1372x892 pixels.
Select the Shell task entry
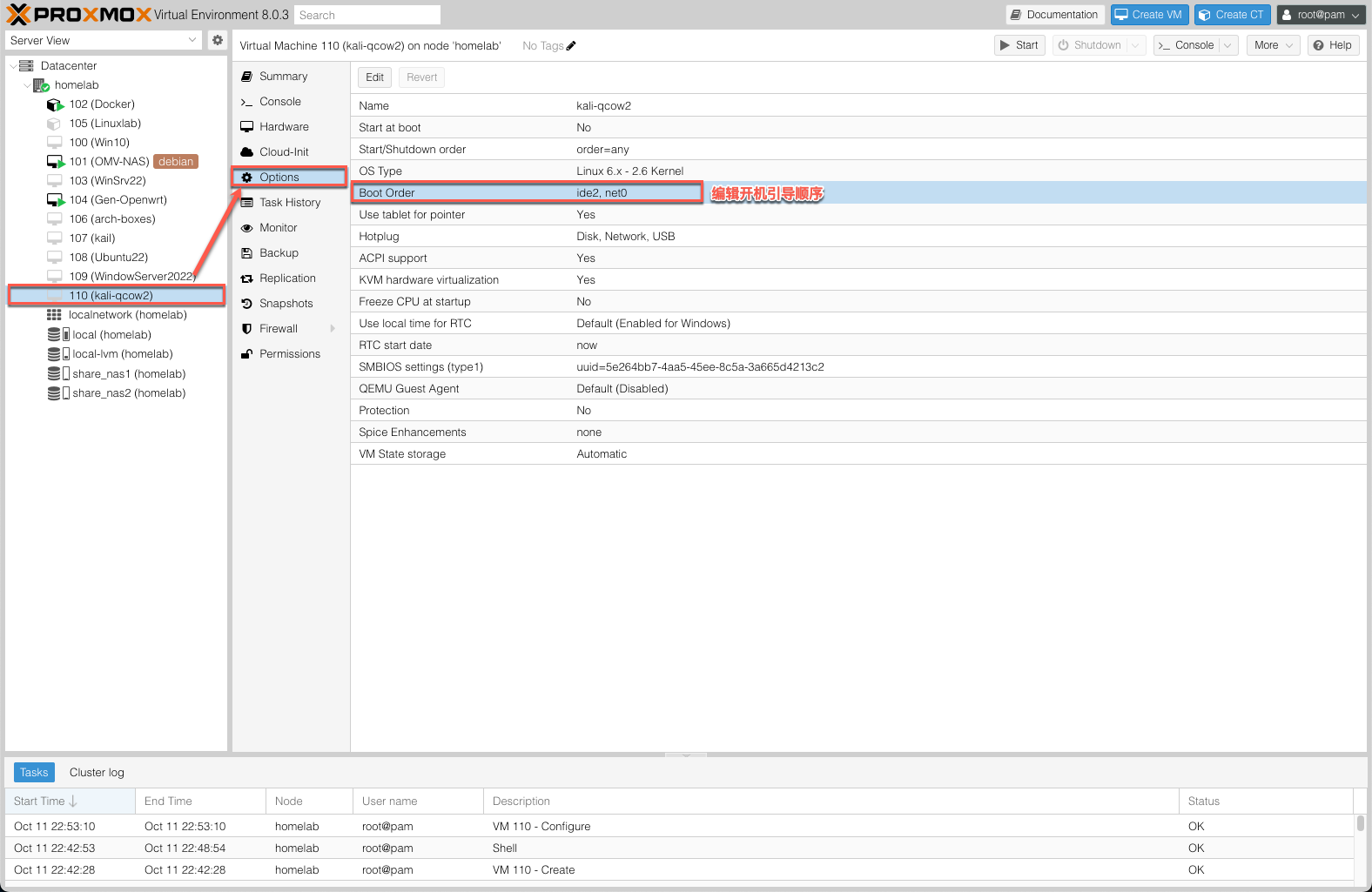679,848
